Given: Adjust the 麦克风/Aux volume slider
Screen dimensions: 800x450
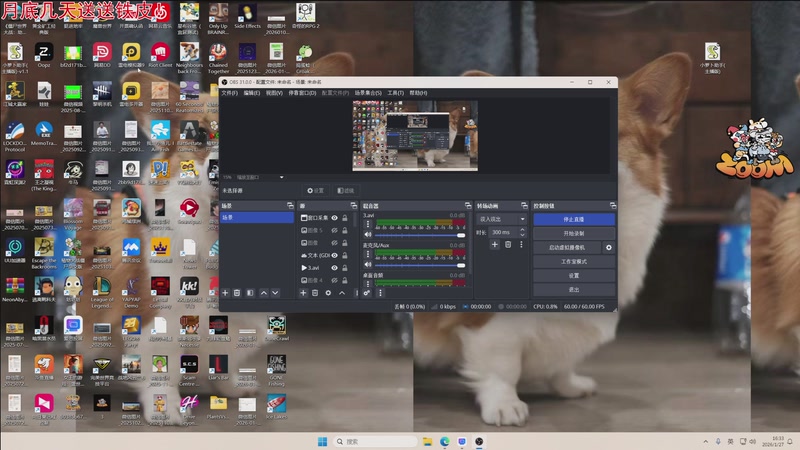Looking at the screenshot, I should pos(420,265).
